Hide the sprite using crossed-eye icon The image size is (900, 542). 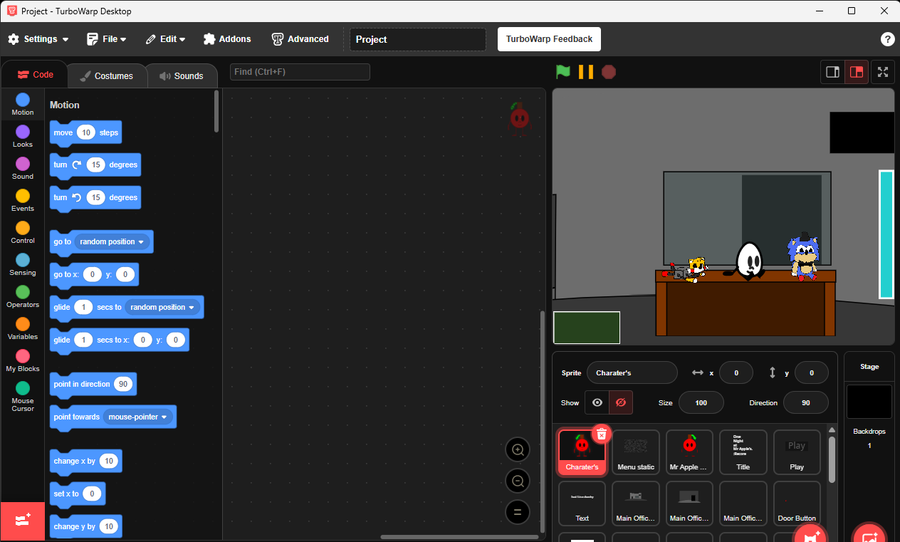[x=620, y=402]
